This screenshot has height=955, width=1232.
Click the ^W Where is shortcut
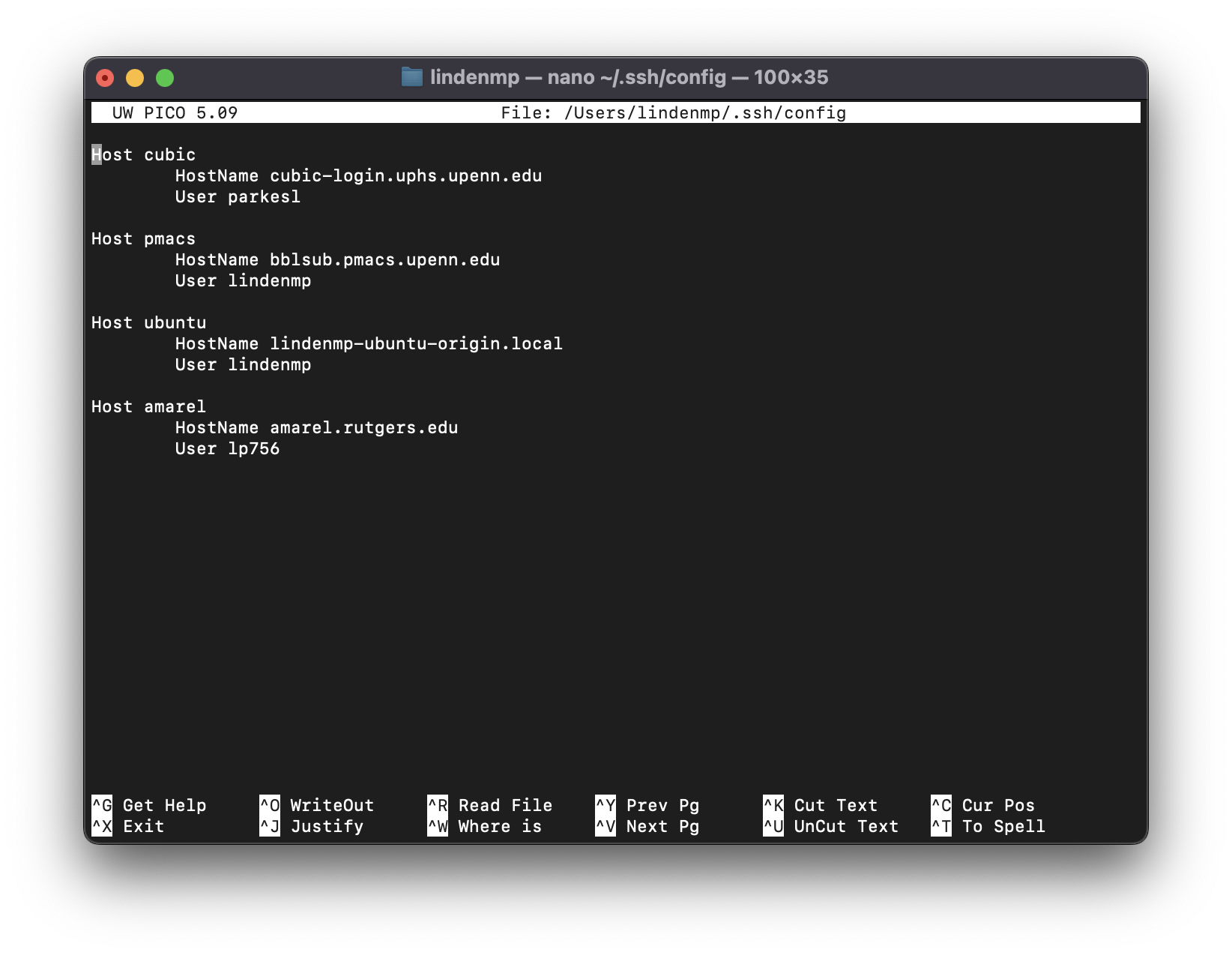[485, 826]
